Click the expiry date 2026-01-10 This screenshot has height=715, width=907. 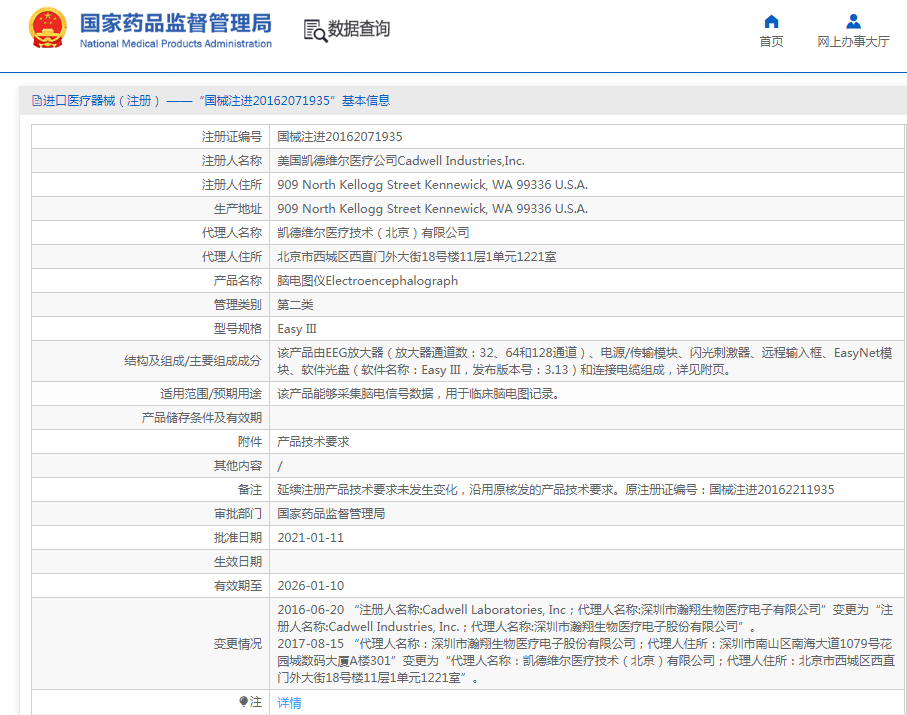310,586
